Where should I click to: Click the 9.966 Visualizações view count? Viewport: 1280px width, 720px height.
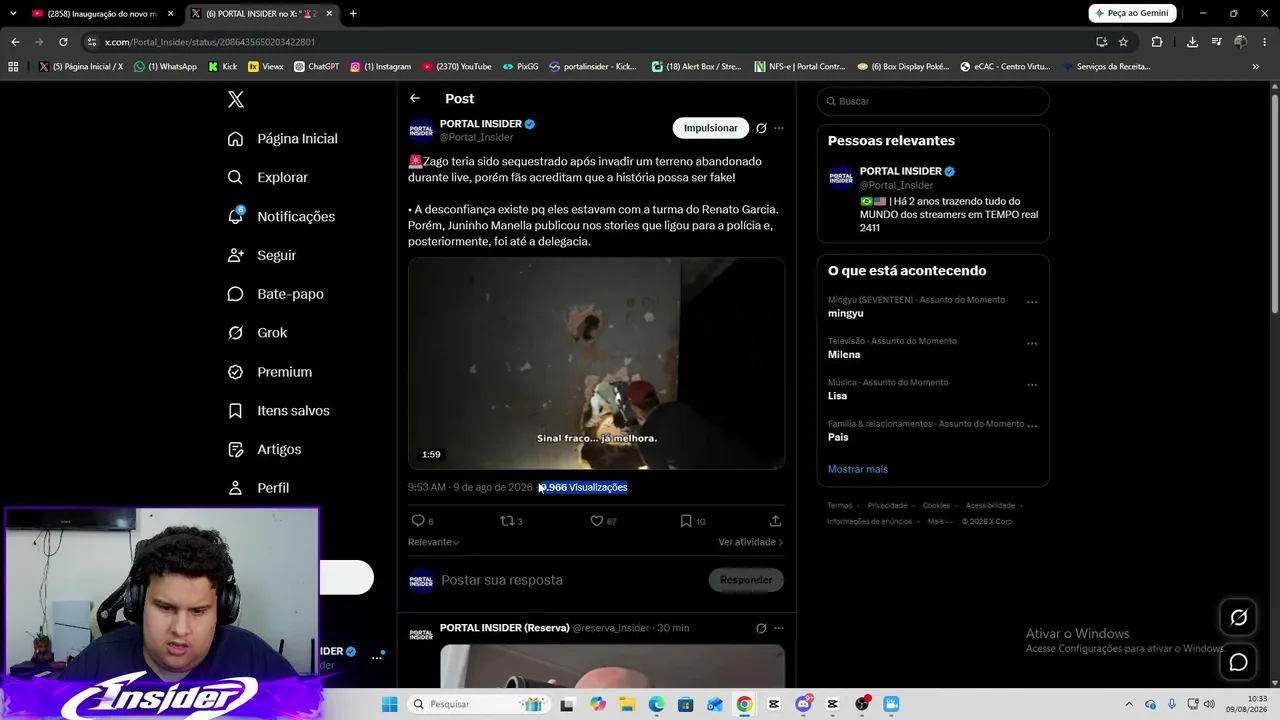pos(583,487)
